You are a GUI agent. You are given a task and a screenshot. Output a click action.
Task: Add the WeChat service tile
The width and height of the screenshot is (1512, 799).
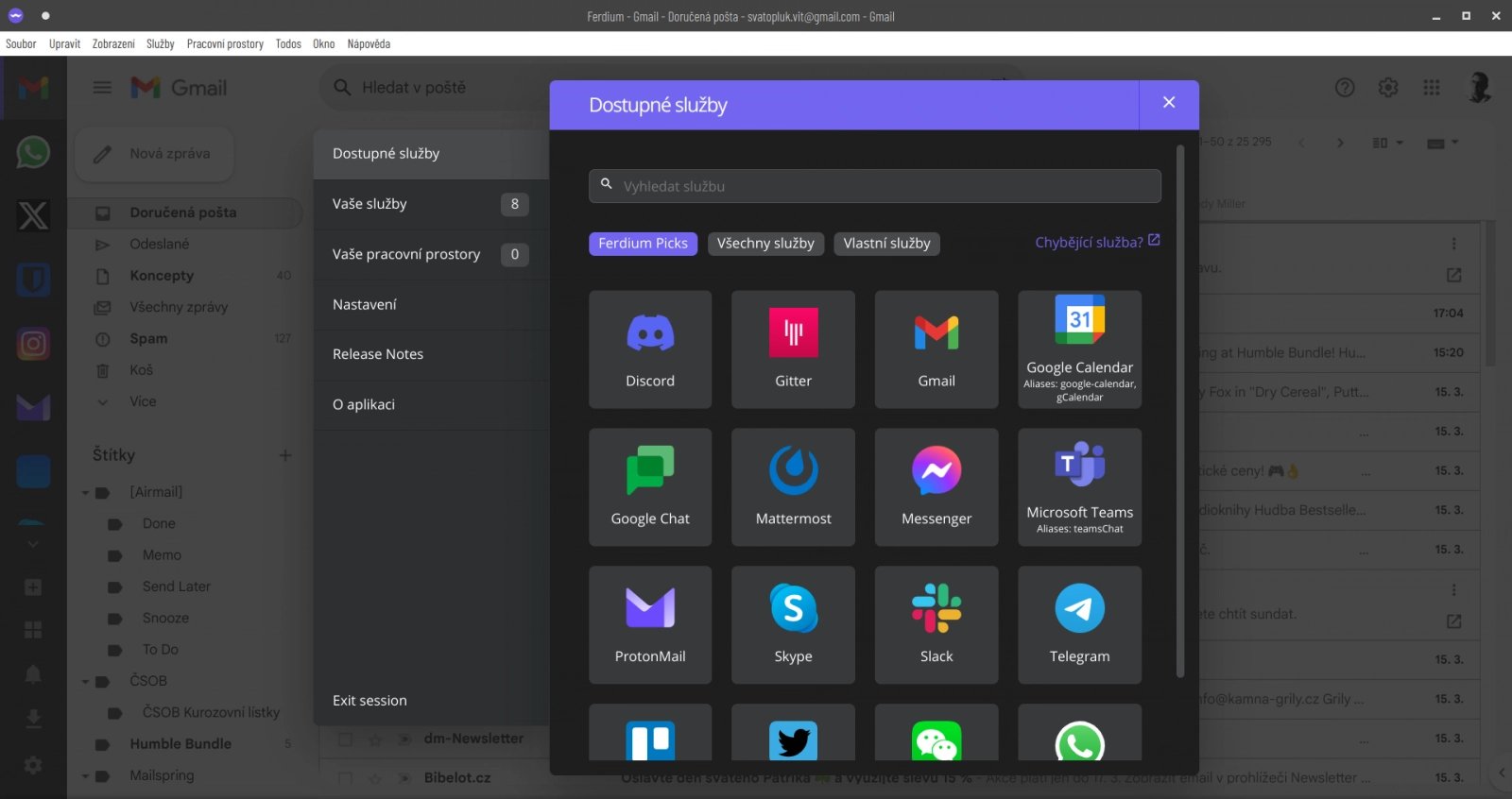(x=936, y=733)
